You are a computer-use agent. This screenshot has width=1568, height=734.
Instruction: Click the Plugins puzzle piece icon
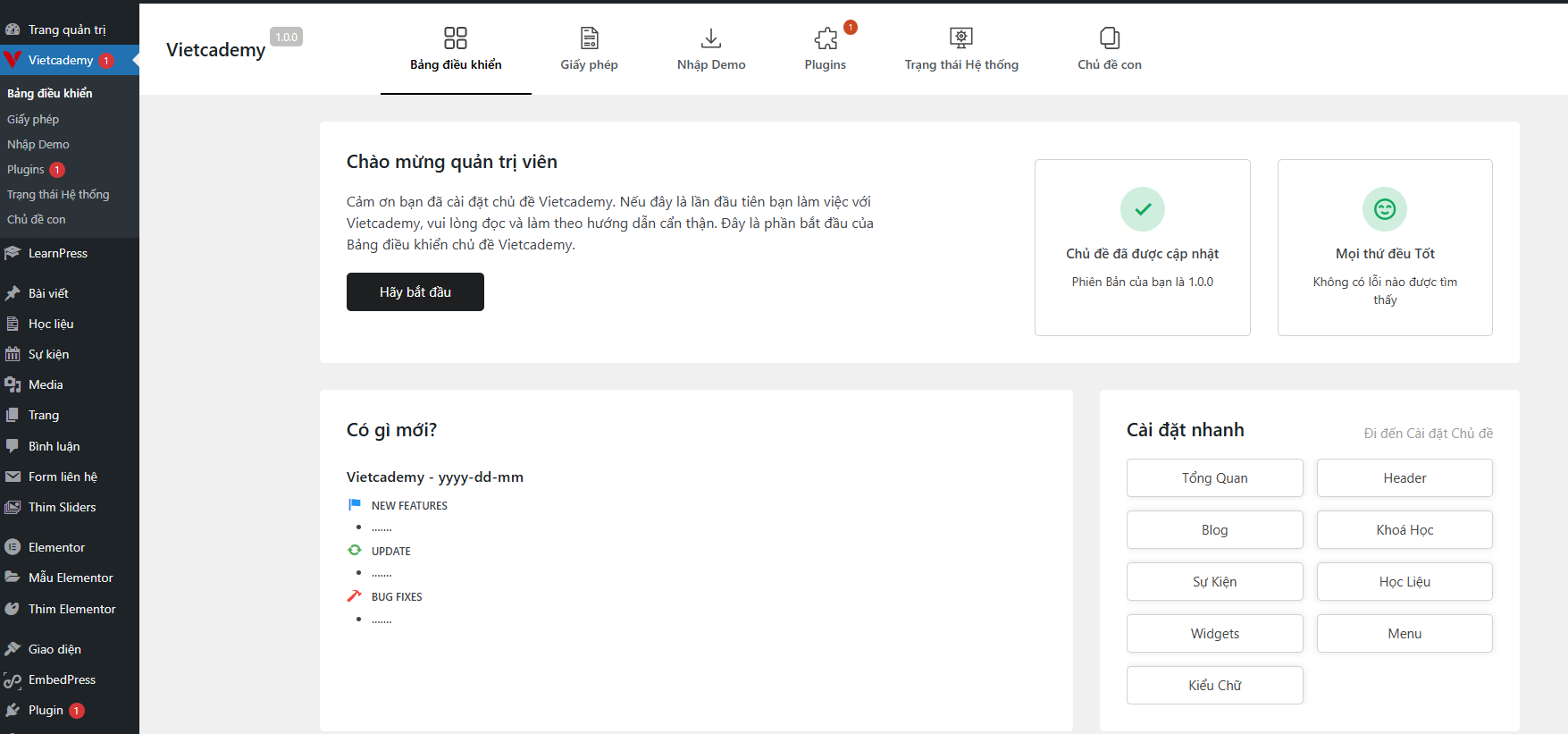tap(826, 38)
